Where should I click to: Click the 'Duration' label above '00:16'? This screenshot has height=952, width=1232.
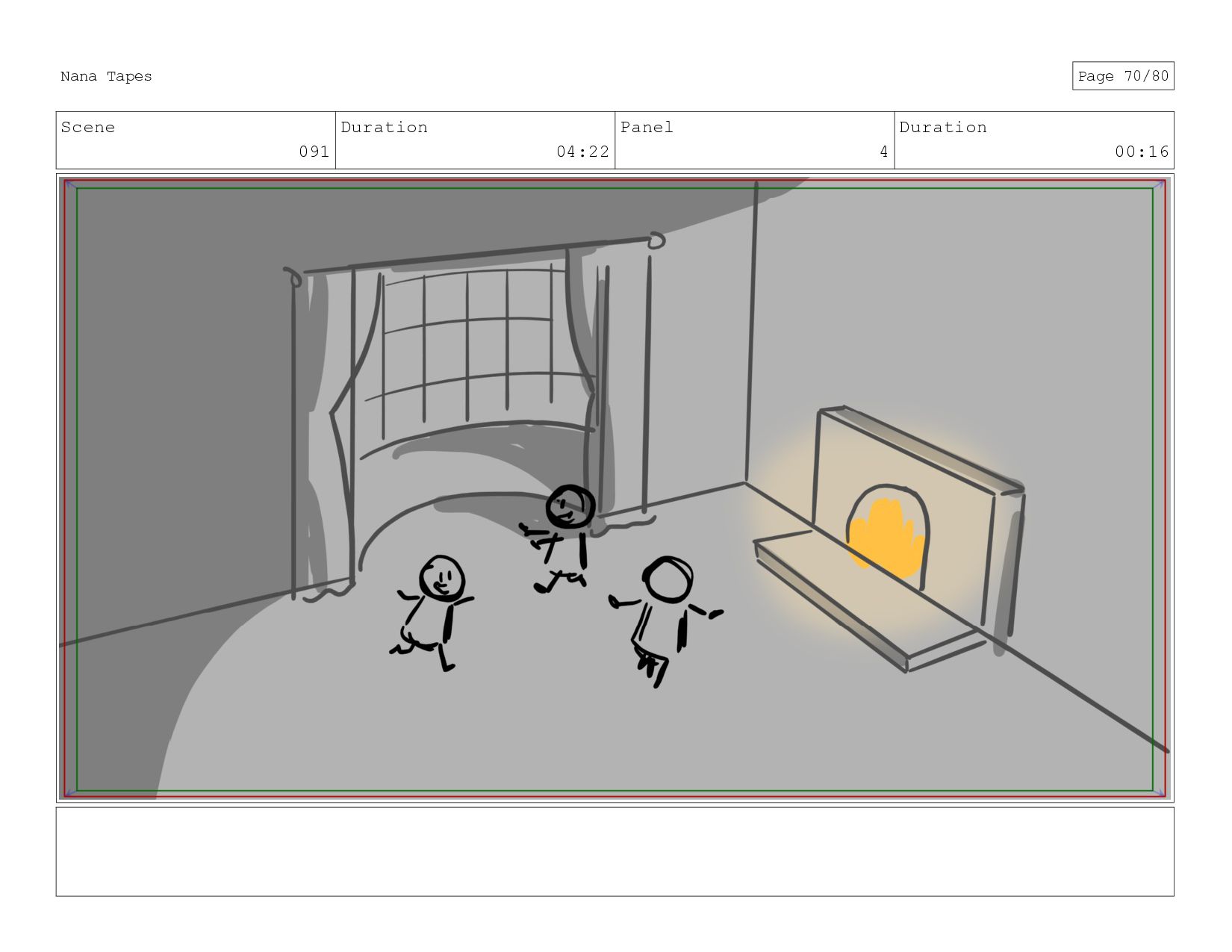943,128
